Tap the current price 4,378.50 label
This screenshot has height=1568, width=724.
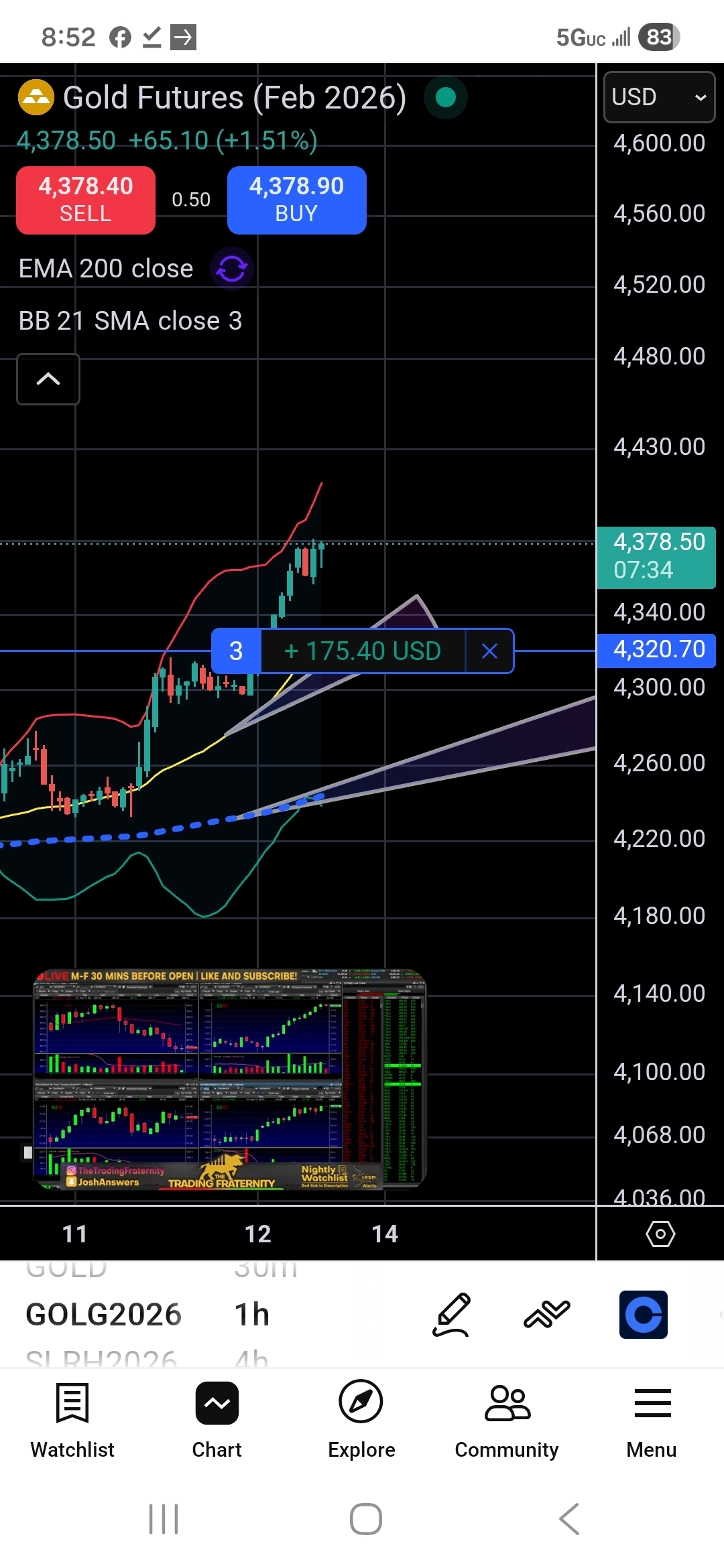point(657,556)
